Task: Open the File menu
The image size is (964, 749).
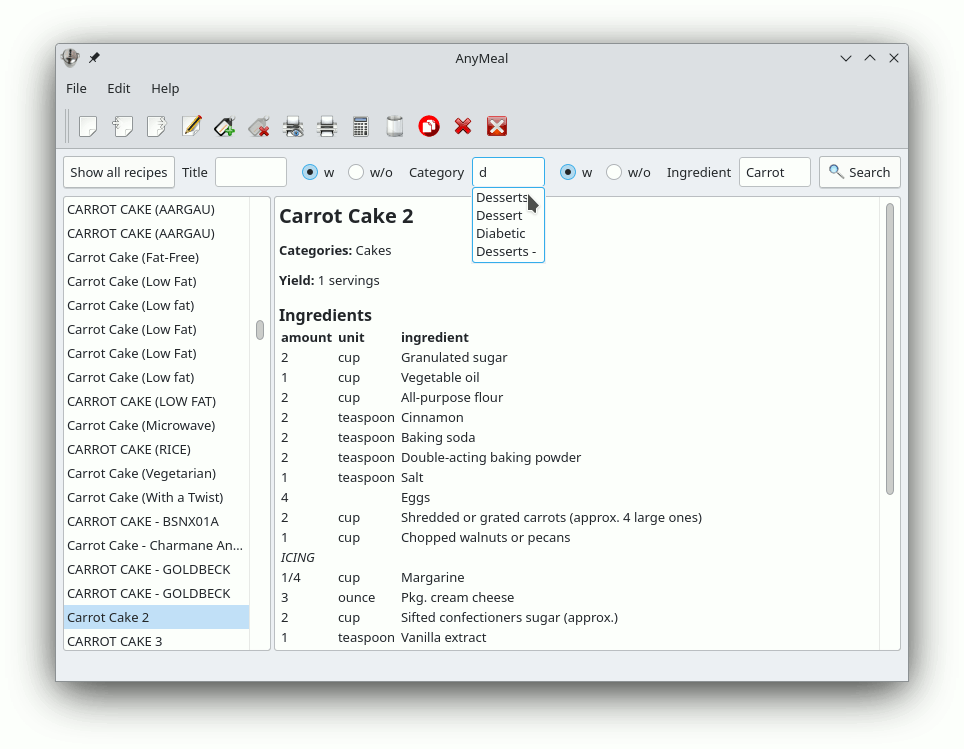Action: point(76,88)
